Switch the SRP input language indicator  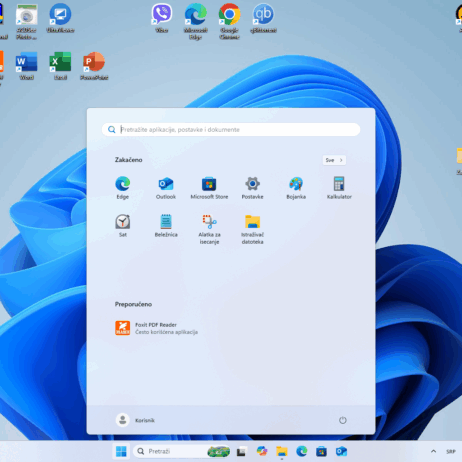point(451,451)
